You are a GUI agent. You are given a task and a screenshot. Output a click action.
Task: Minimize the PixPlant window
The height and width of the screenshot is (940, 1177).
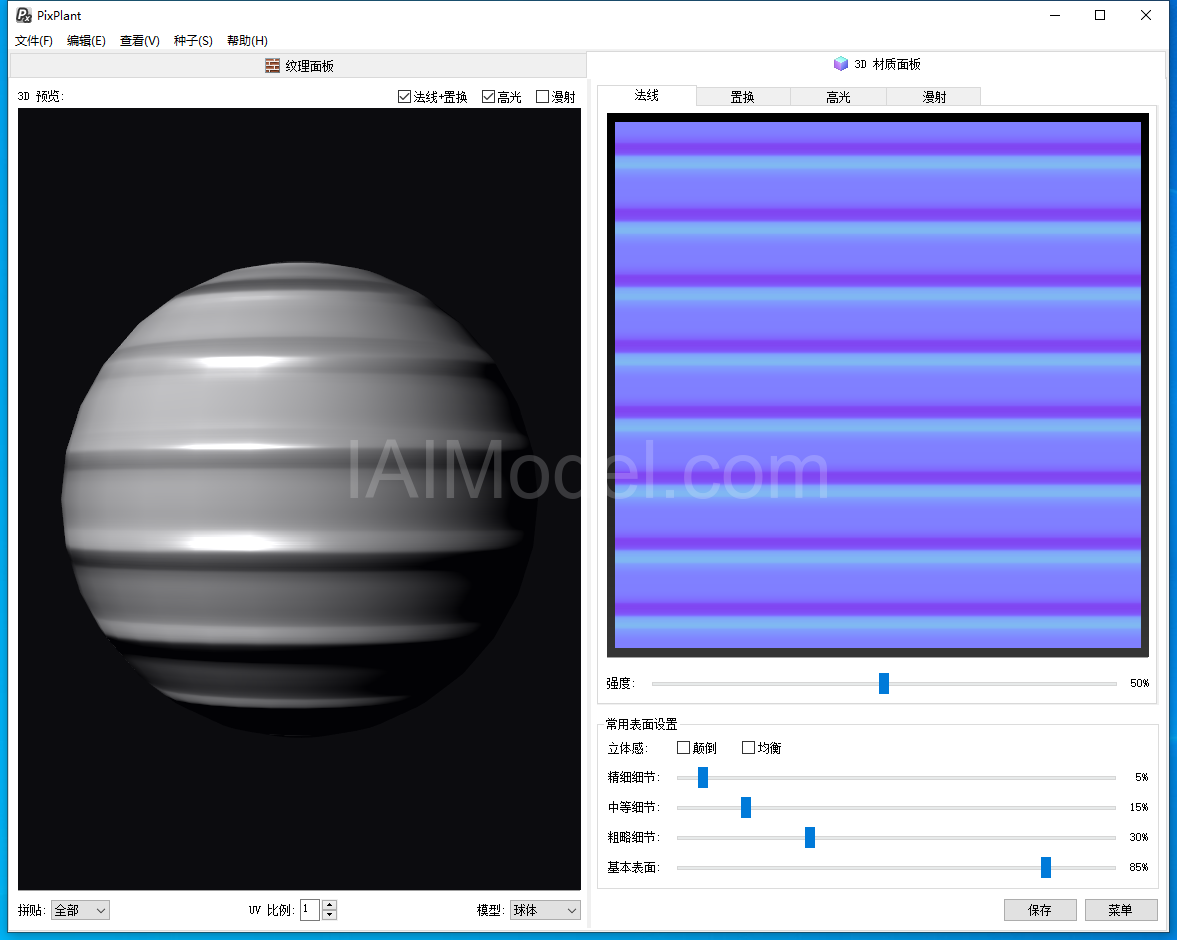click(1055, 15)
